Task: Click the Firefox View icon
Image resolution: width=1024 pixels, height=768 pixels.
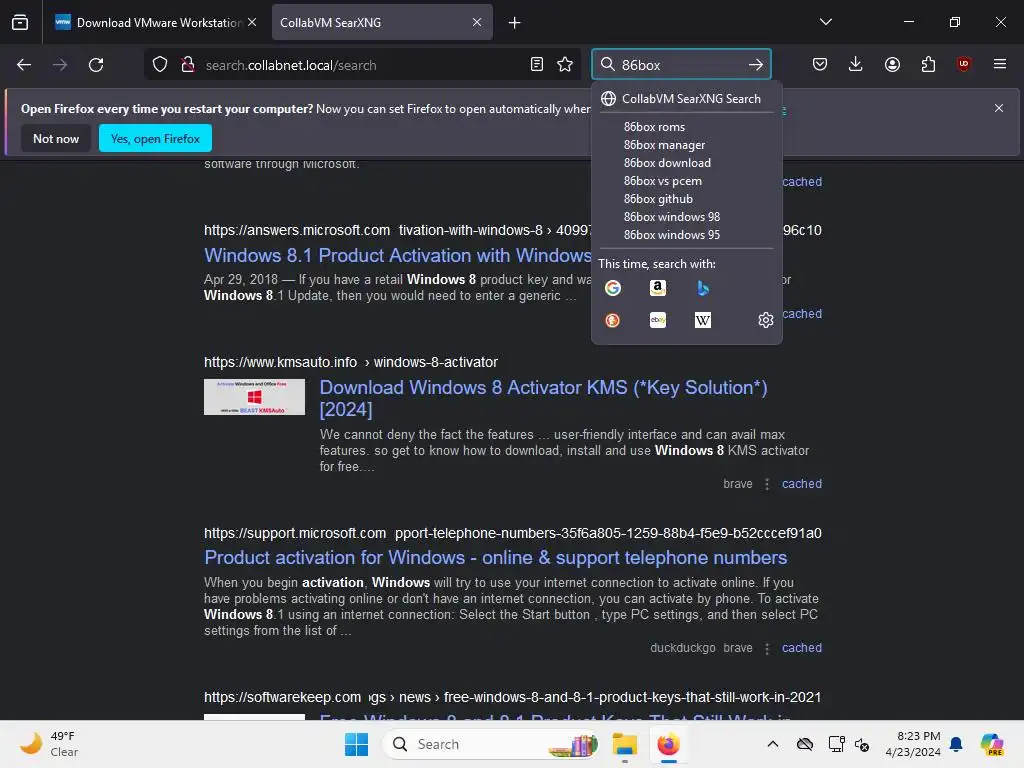Action: [x=20, y=22]
